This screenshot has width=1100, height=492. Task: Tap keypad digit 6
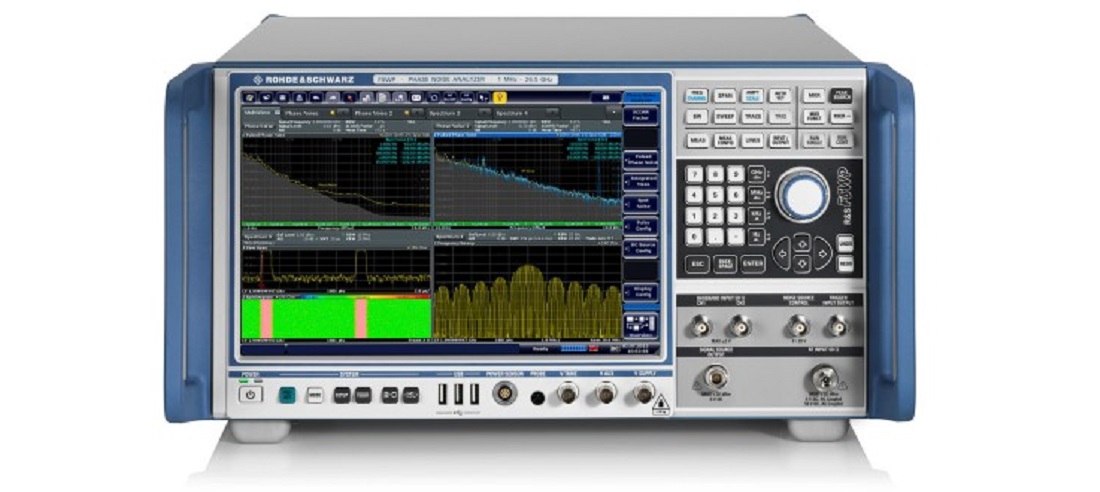pyautogui.click(x=735, y=195)
